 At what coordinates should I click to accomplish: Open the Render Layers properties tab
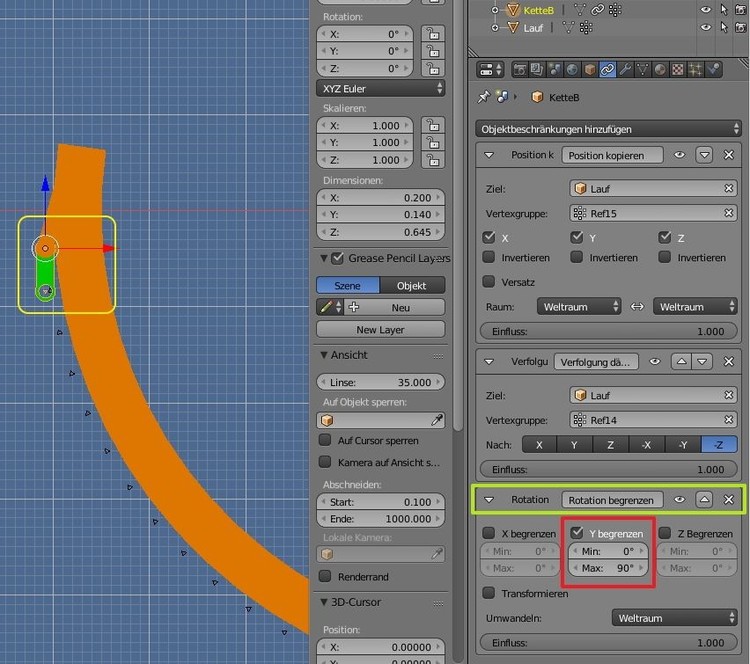[x=537, y=70]
